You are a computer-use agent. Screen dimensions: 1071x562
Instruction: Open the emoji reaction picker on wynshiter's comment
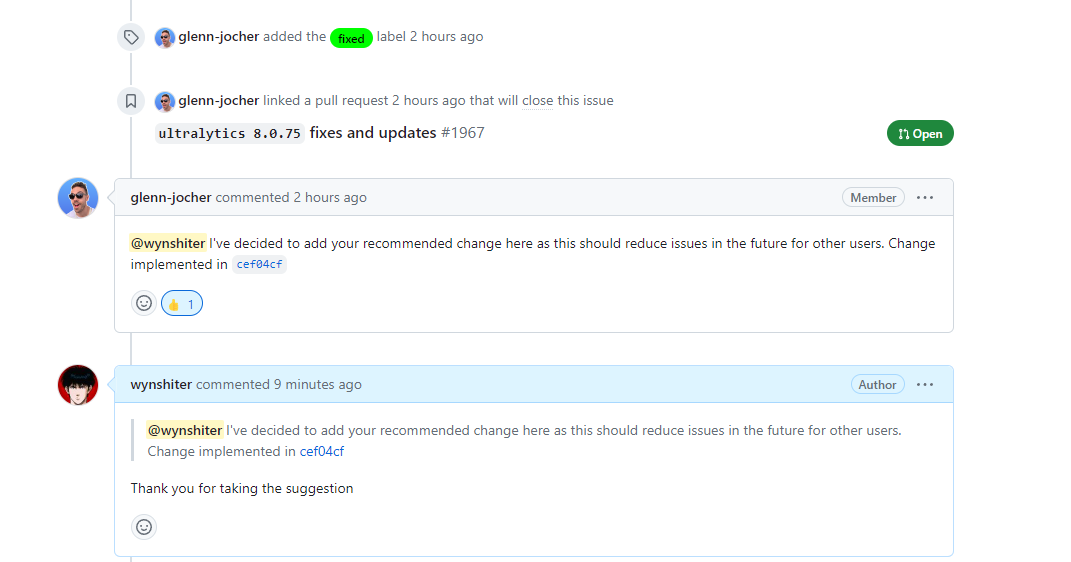(x=144, y=527)
